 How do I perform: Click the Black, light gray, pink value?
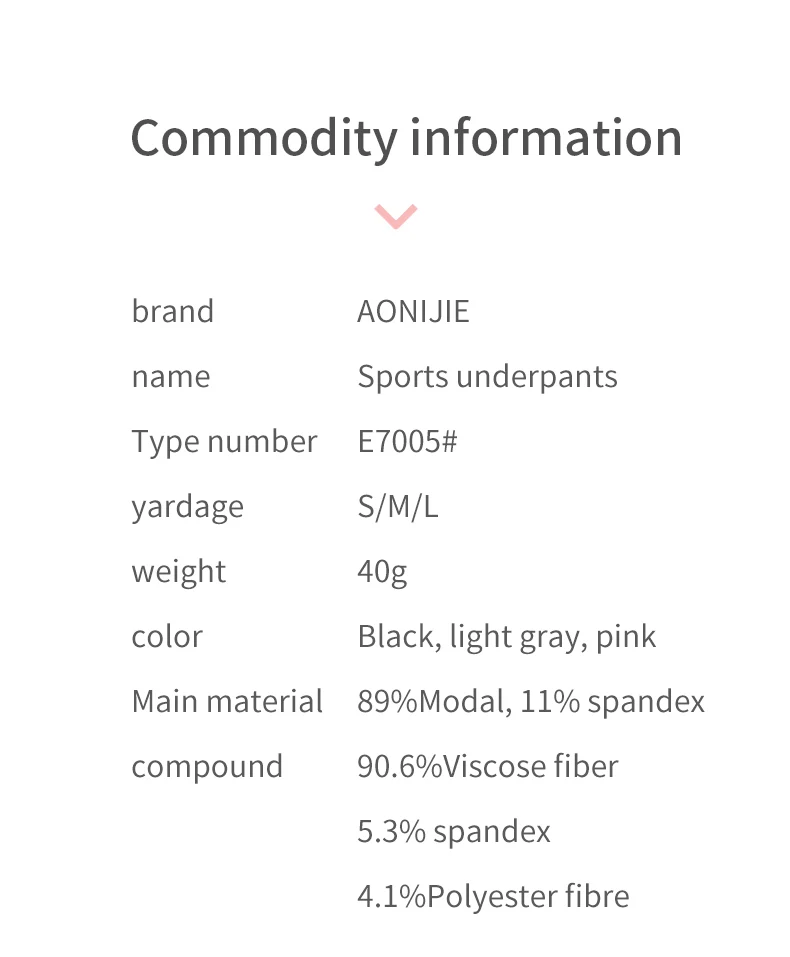pos(506,637)
